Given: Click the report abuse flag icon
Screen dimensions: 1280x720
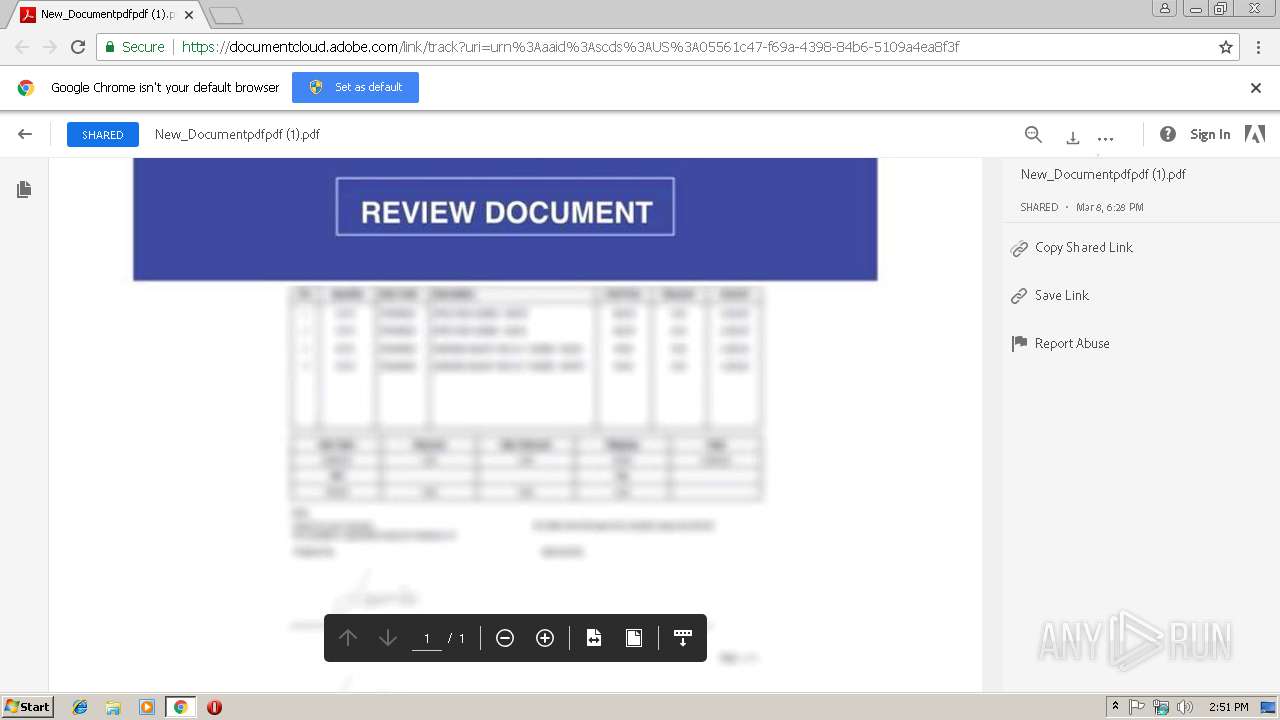Looking at the screenshot, I should (1019, 344).
